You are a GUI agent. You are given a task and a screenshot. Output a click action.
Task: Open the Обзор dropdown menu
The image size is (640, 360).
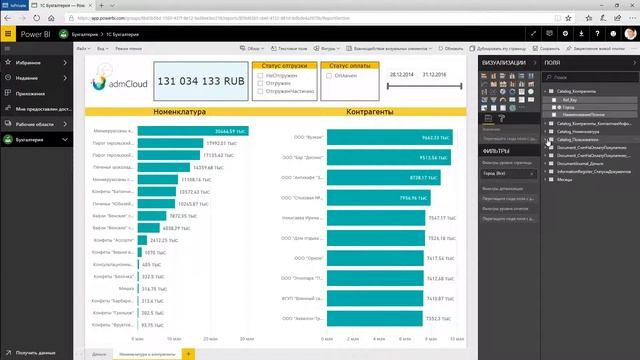(252, 49)
